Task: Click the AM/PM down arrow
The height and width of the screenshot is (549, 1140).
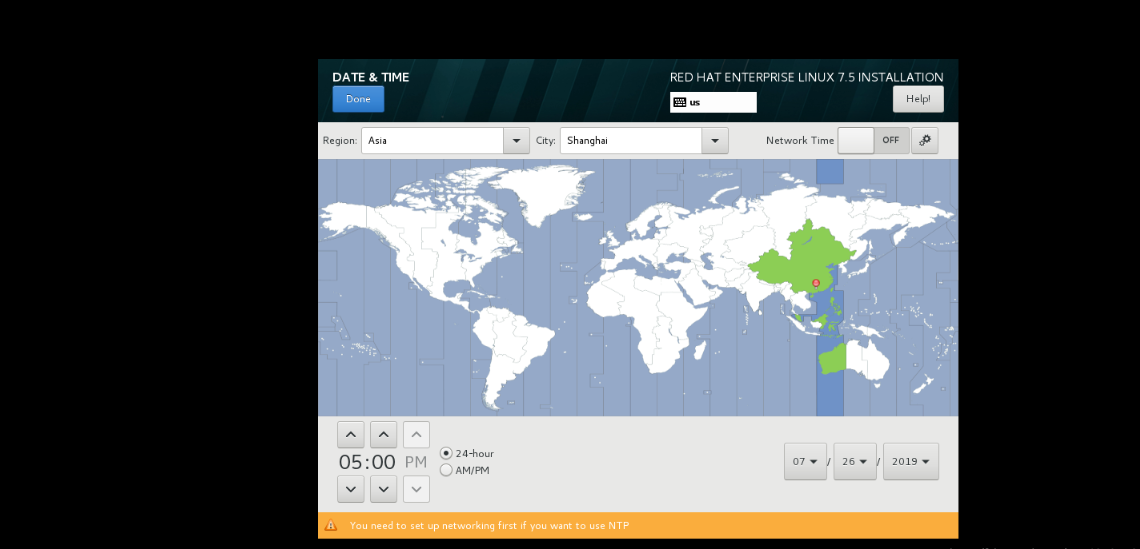Action: click(x=416, y=489)
